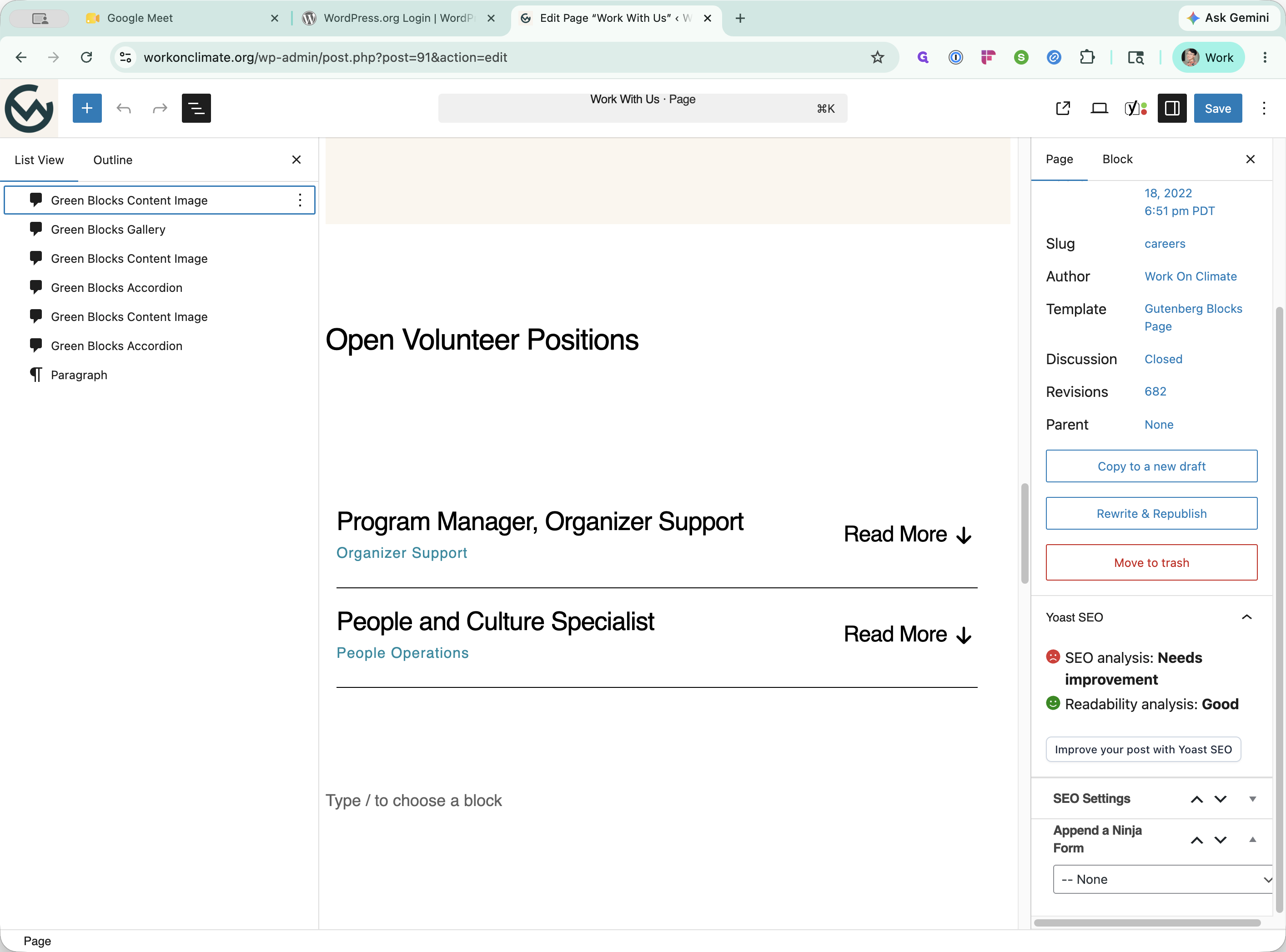Screen dimensions: 1286x952
Task: Change Parent None setting
Action: coord(1159,425)
